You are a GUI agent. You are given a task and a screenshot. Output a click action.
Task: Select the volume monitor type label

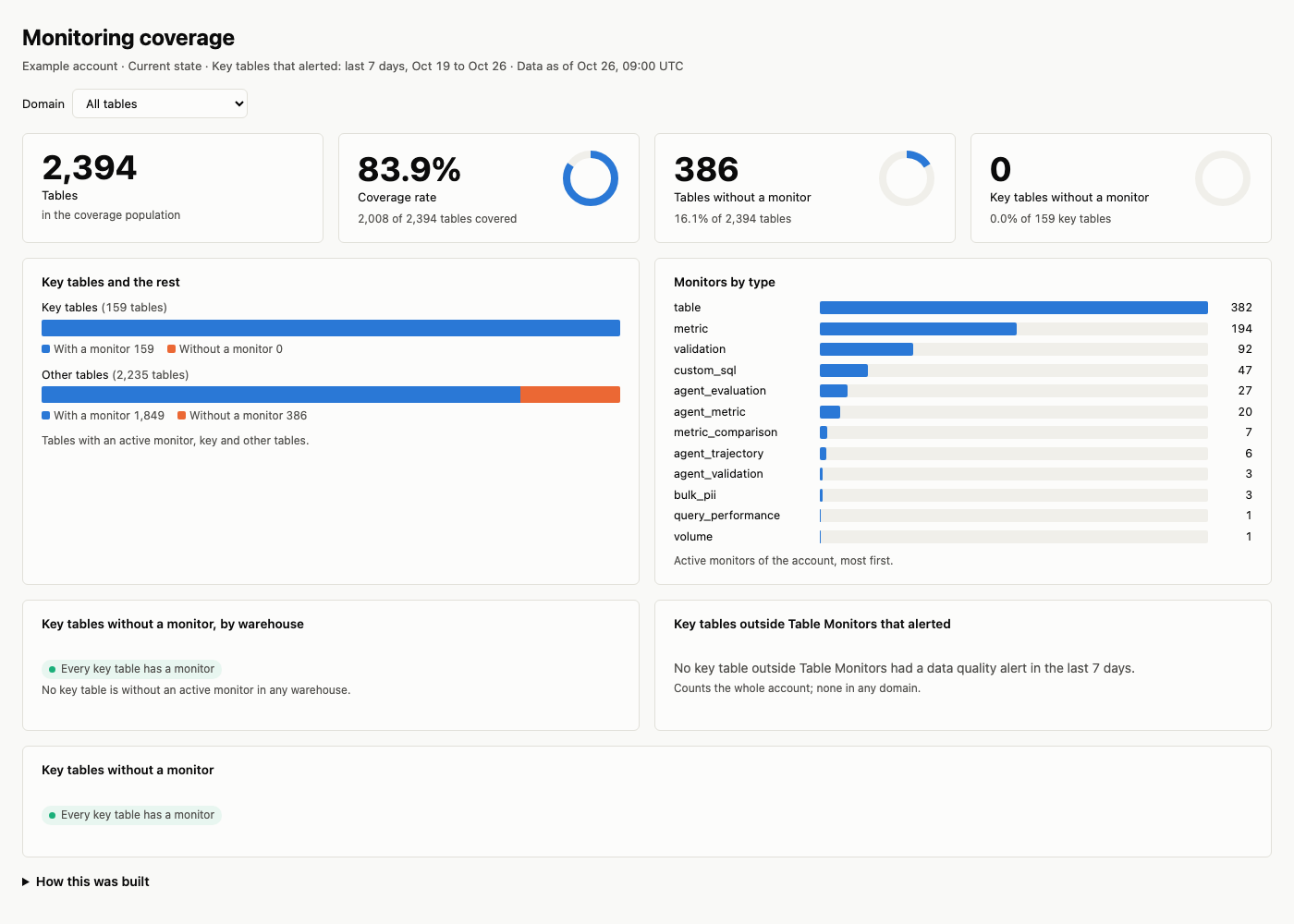coord(693,537)
